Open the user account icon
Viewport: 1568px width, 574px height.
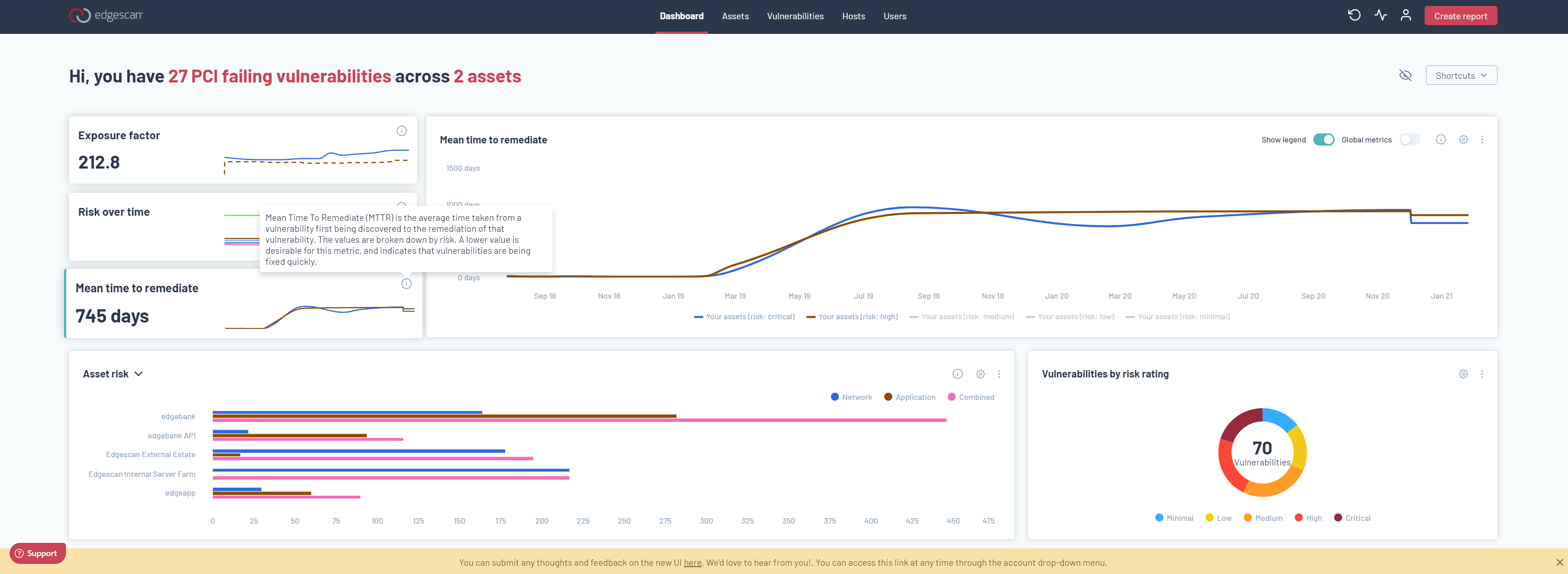1405,16
